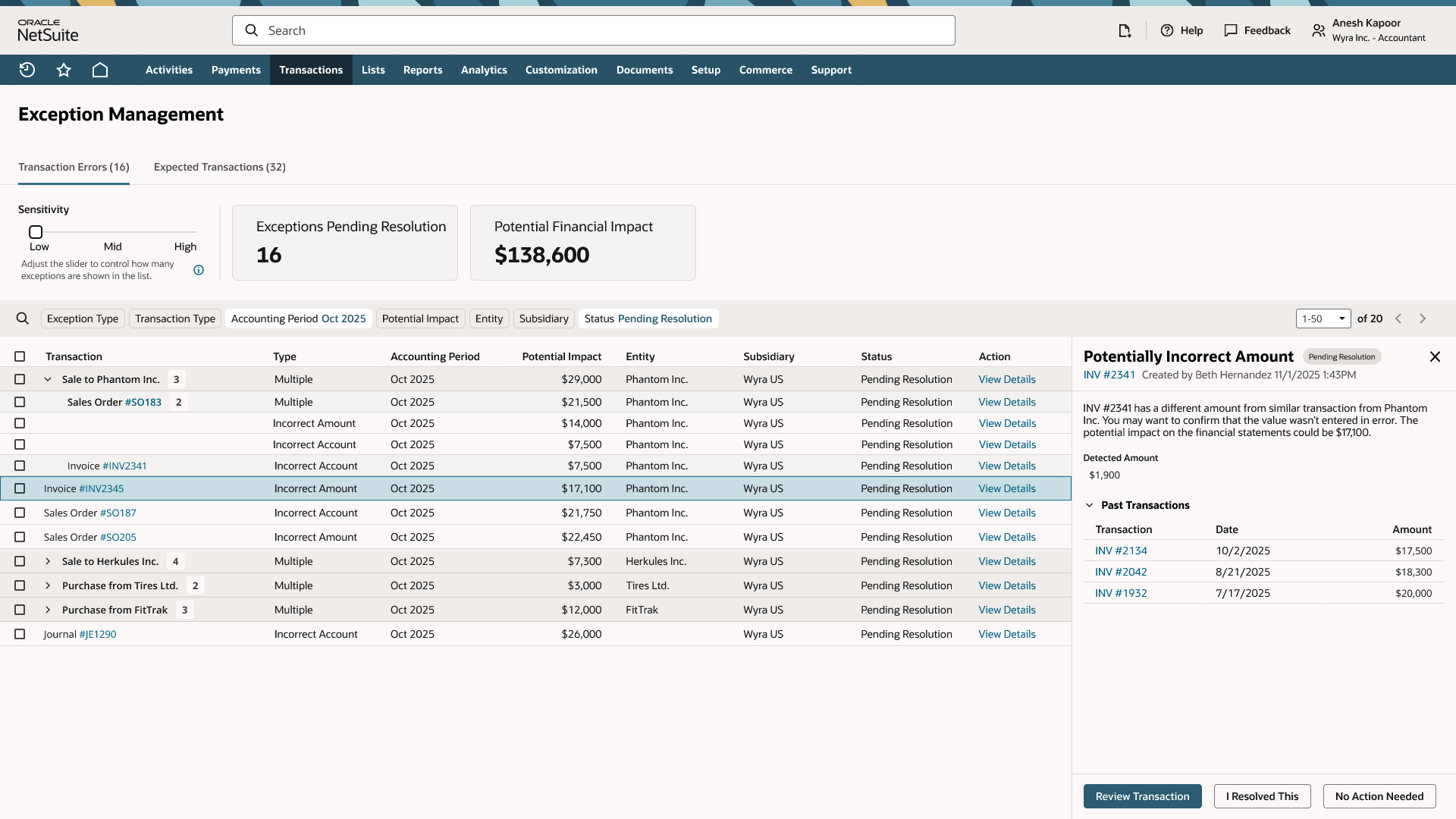Viewport: 1456px width, 819px height.
Task: Click the Favorites star icon
Action: click(x=64, y=70)
